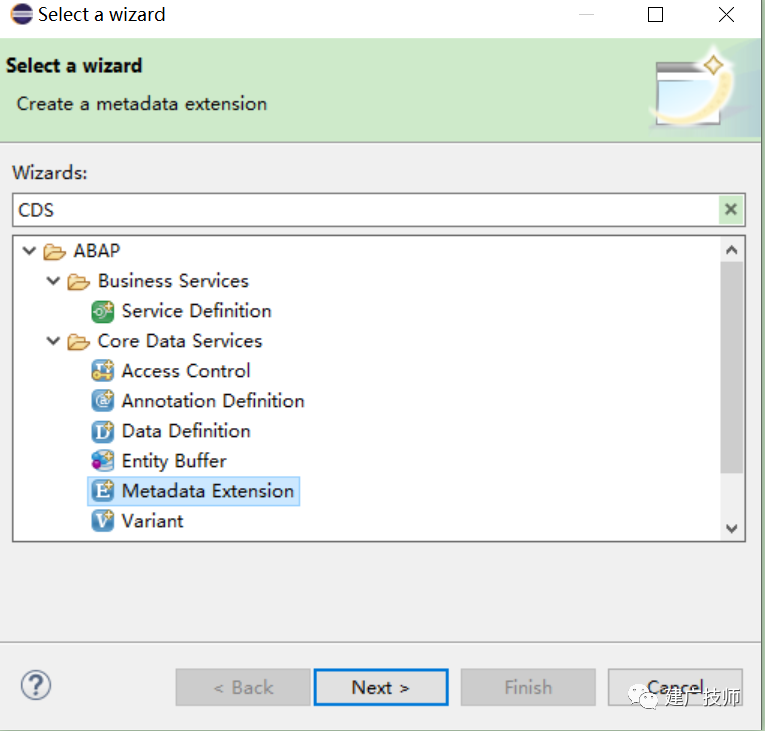Image resolution: width=765 pixels, height=731 pixels.
Task: Select the ABAP folder label
Action: click(x=97, y=251)
